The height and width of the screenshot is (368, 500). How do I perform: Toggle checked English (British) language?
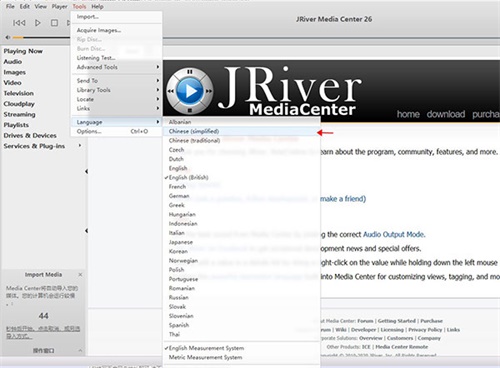241,177
